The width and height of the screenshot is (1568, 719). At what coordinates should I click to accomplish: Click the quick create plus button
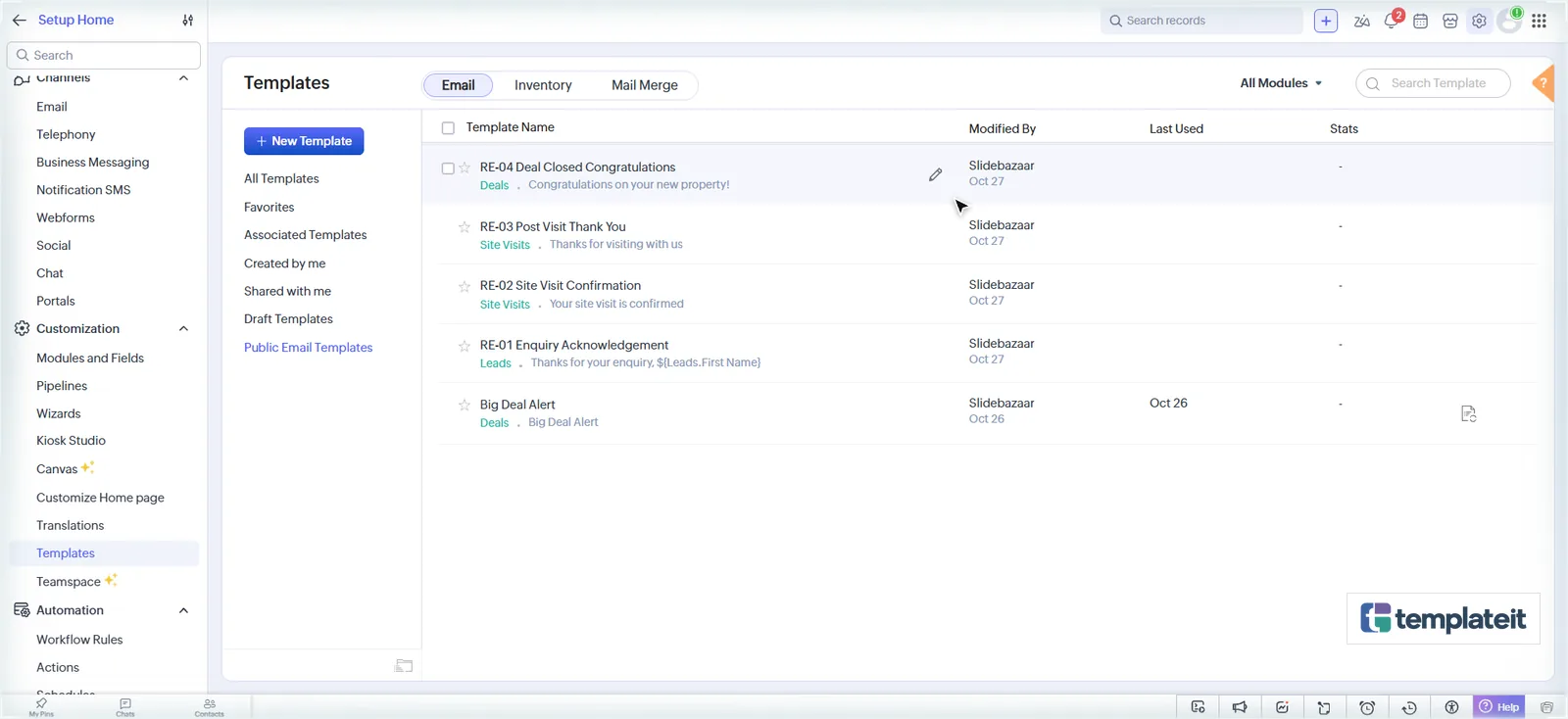click(x=1326, y=21)
